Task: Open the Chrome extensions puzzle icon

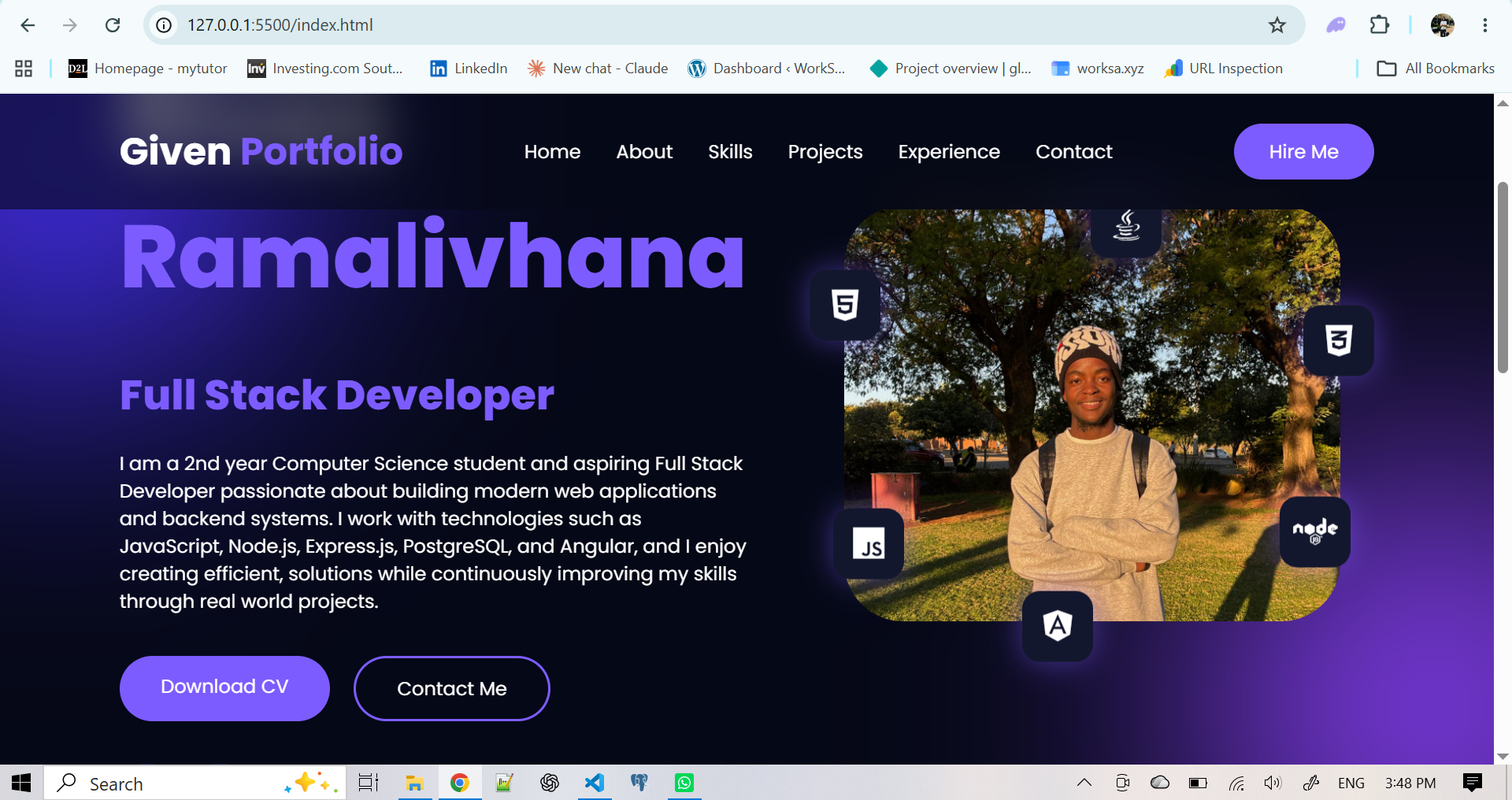Action: (x=1380, y=25)
